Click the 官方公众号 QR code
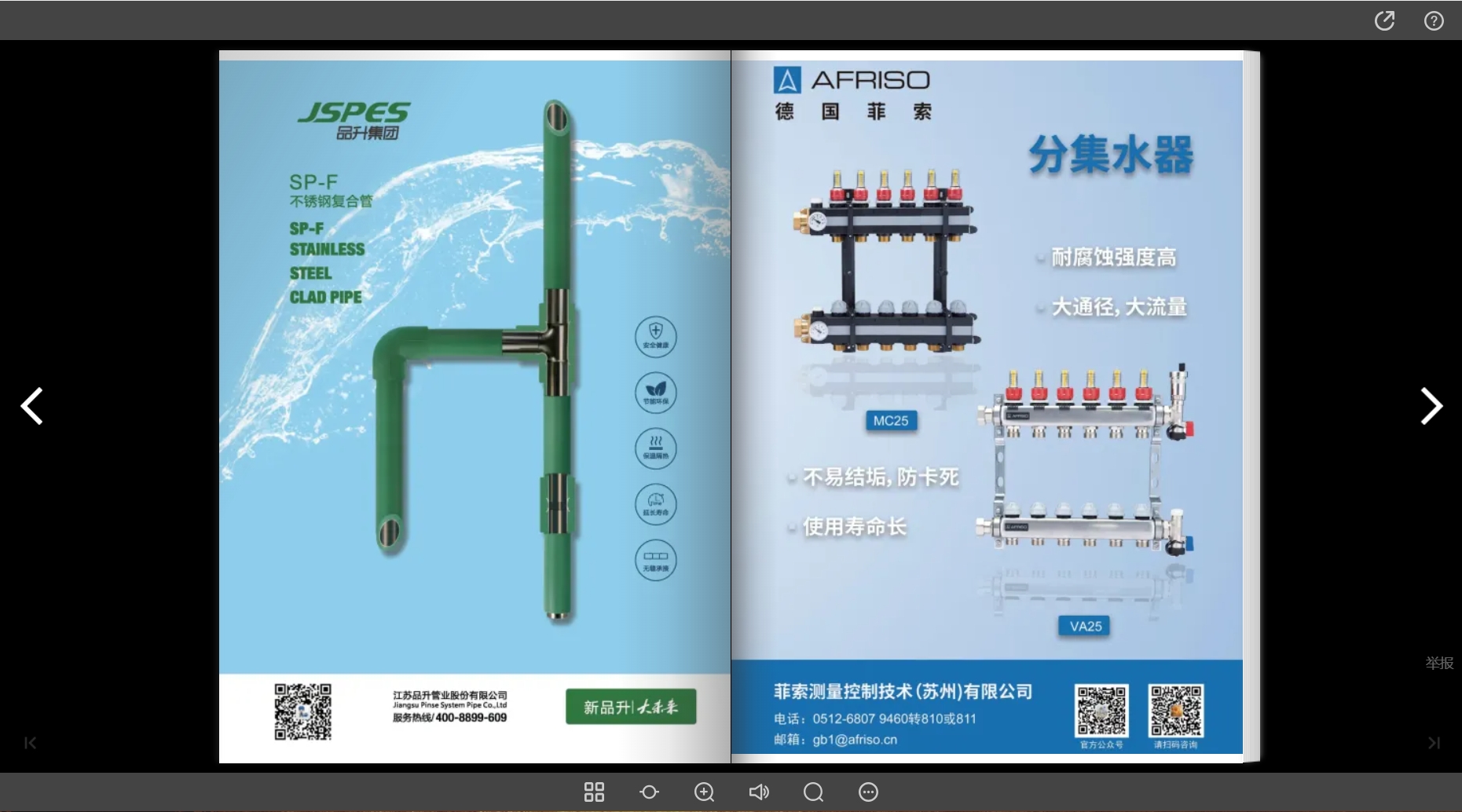The width and height of the screenshot is (1462, 812). (x=1101, y=710)
